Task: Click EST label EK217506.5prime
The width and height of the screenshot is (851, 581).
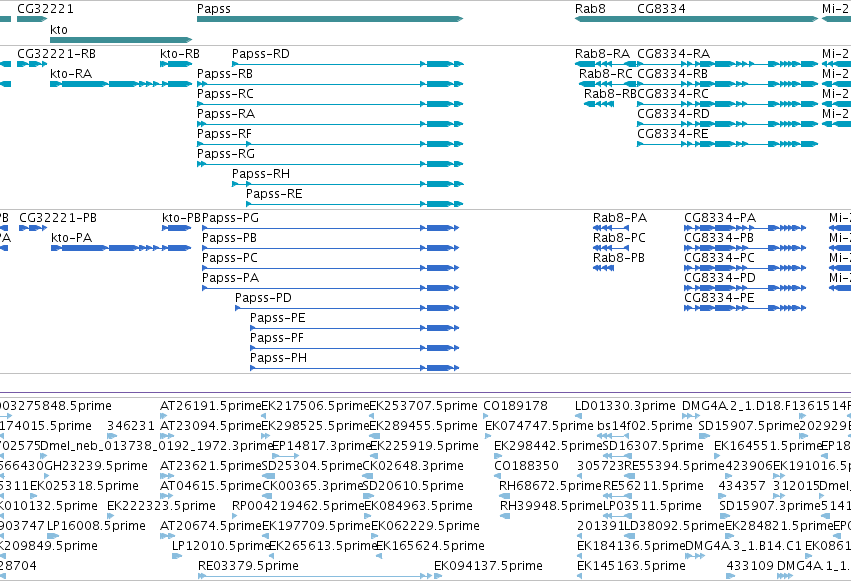Action: pos(315,406)
